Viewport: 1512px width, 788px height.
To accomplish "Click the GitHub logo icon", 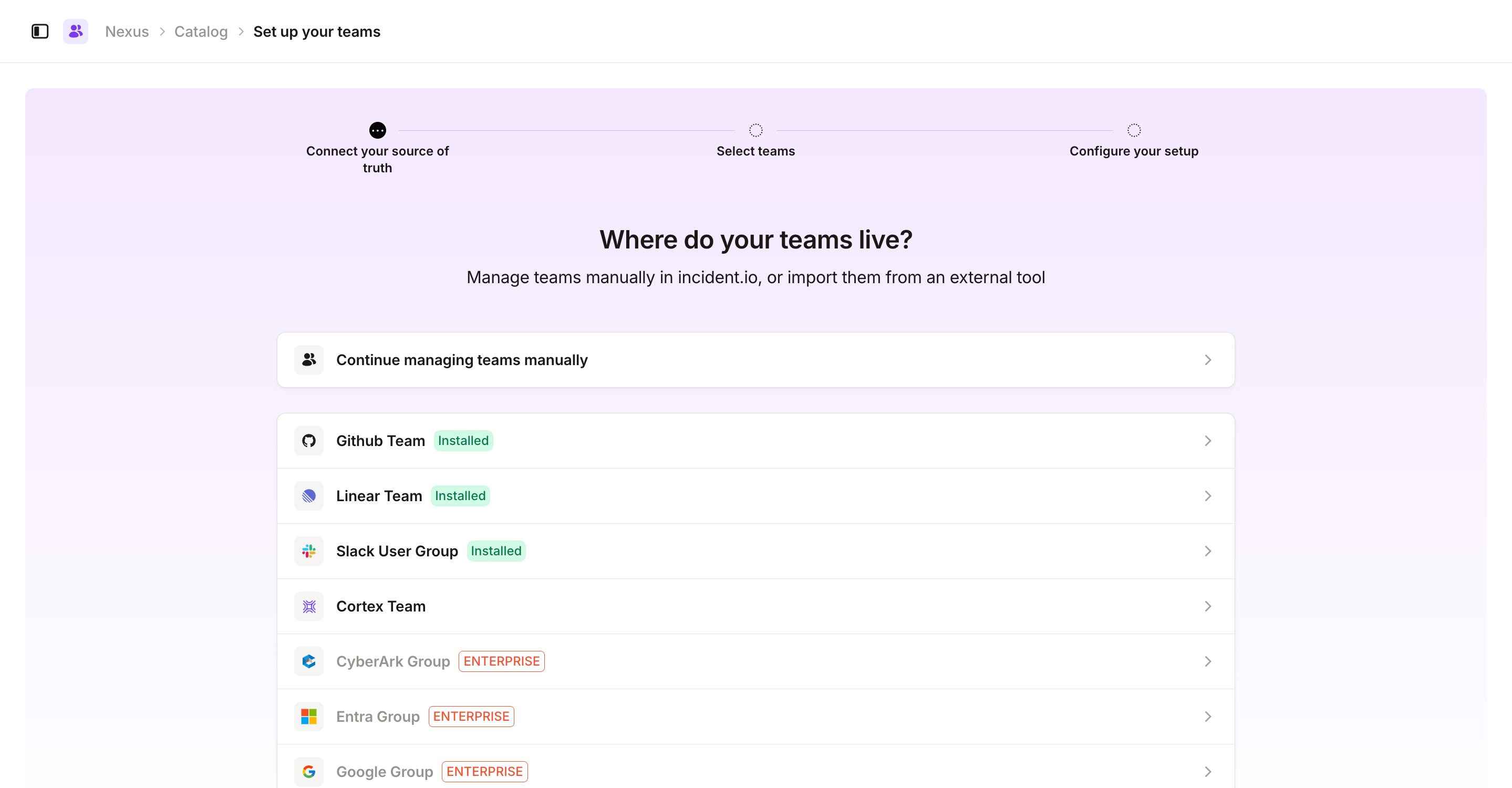I will click(x=309, y=441).
